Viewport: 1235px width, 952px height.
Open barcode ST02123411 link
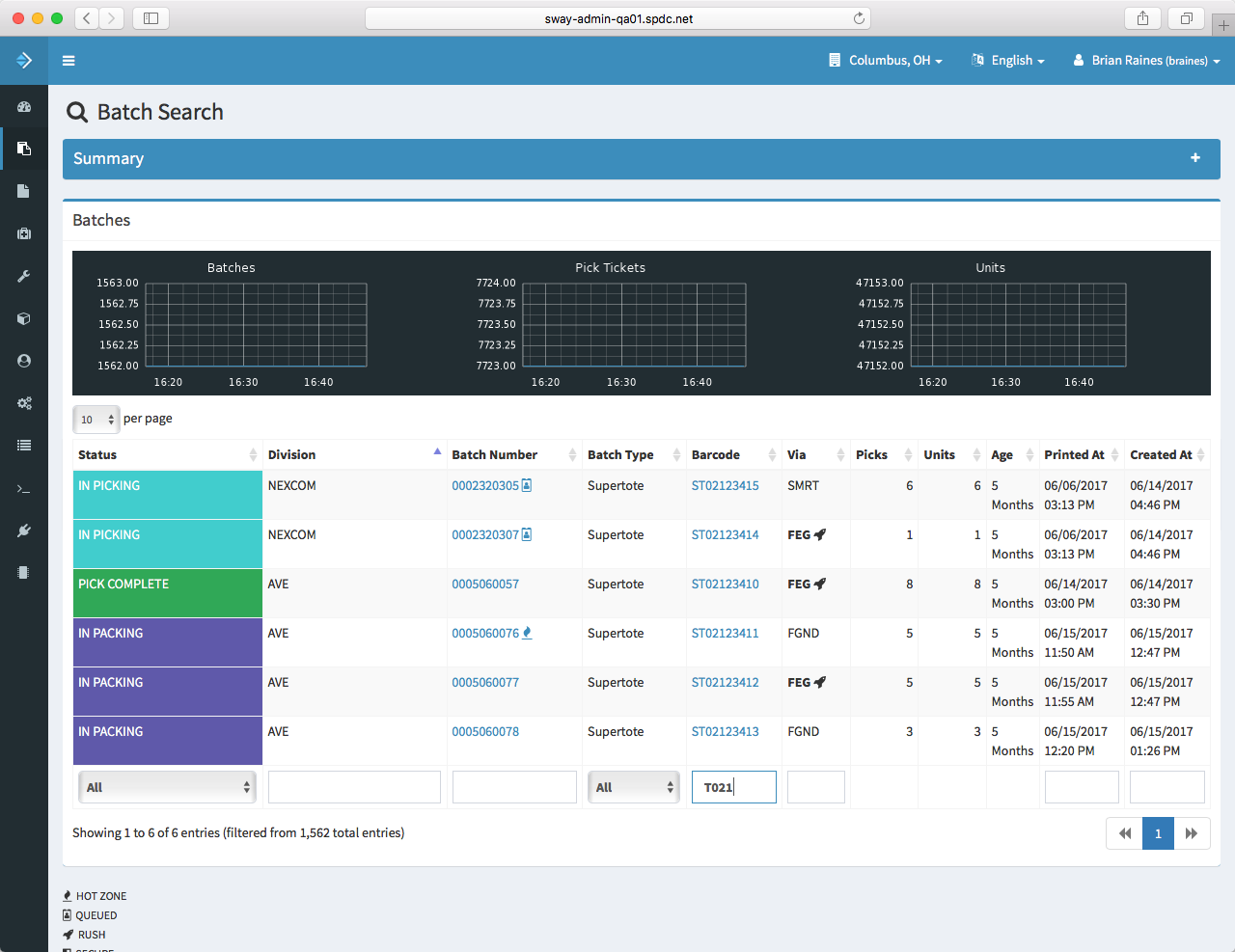(725, 633)
